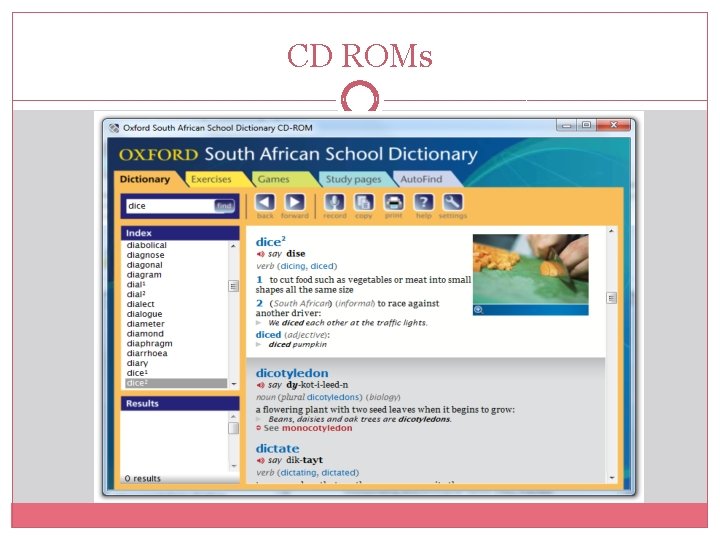Play pronunciation audio for dictate
Image resolution: width=720 pixels, height=540 pixels.
tap(260, 460)
